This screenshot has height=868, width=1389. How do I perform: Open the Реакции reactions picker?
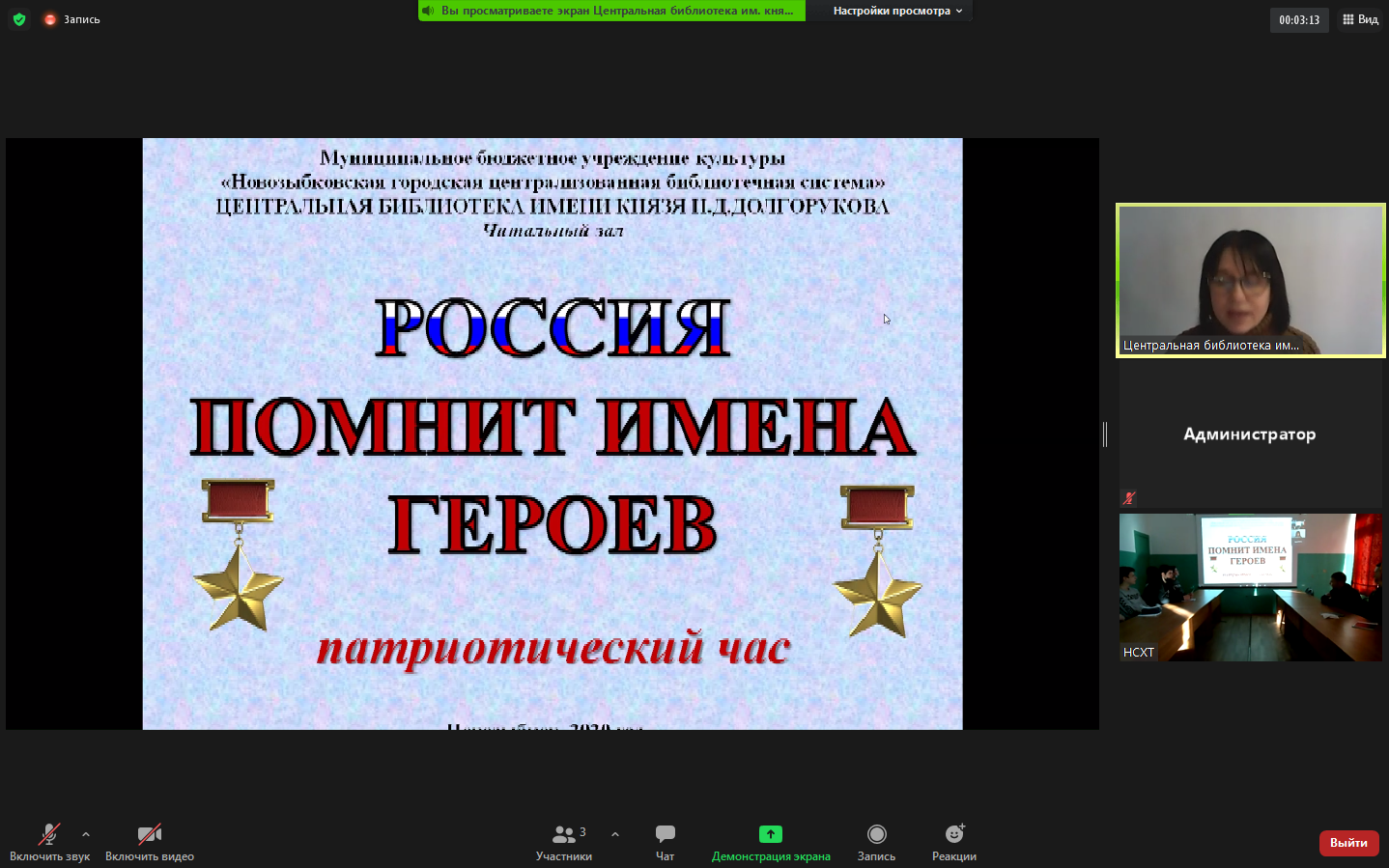[953, 841]
